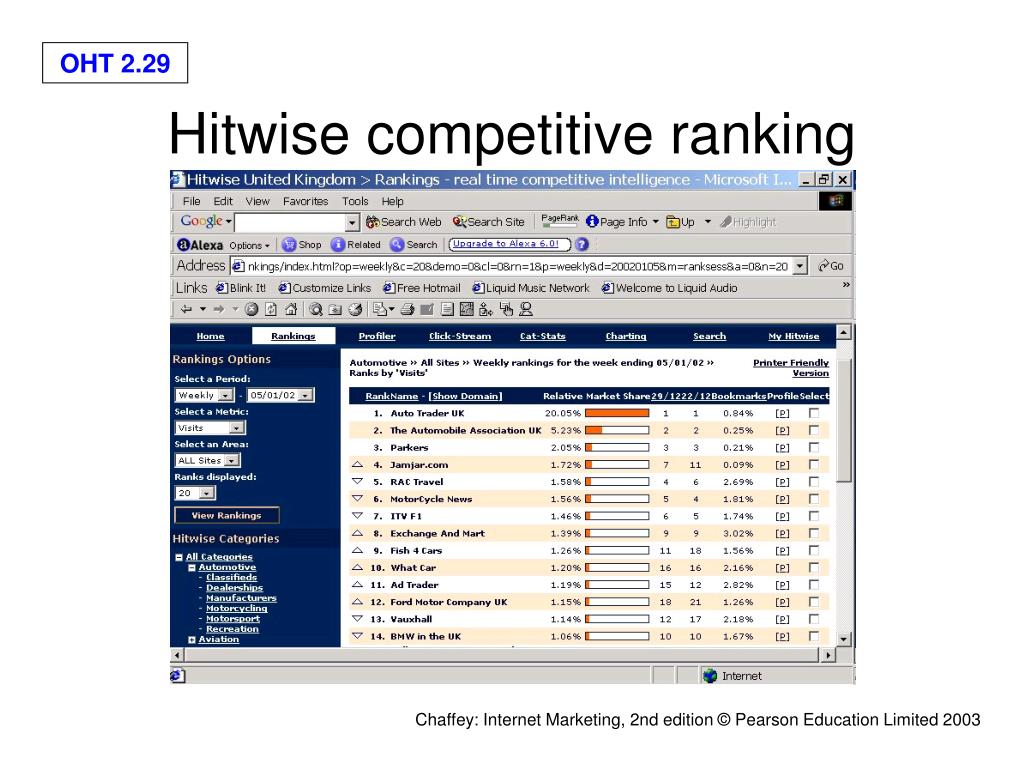Screen dimensions: 1024x768
Task: Switch to the Profiler tab
Action: [377, 336]
